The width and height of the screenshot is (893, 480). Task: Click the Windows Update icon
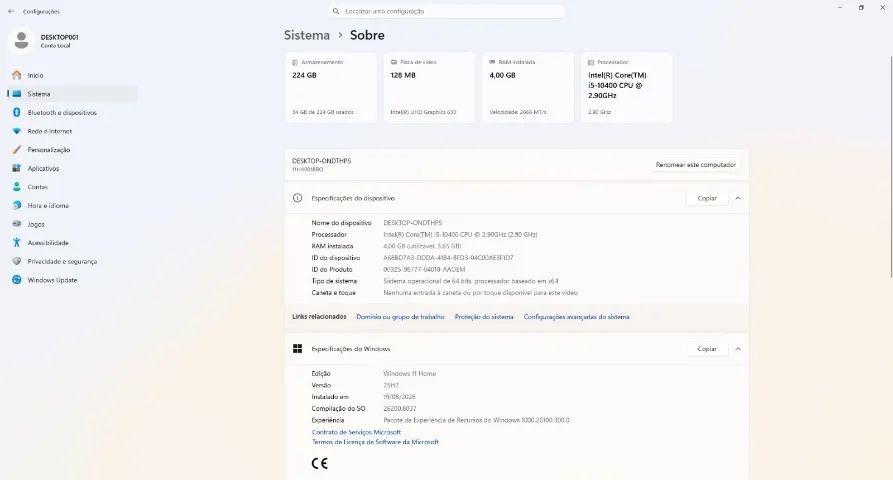coord(17,280)
